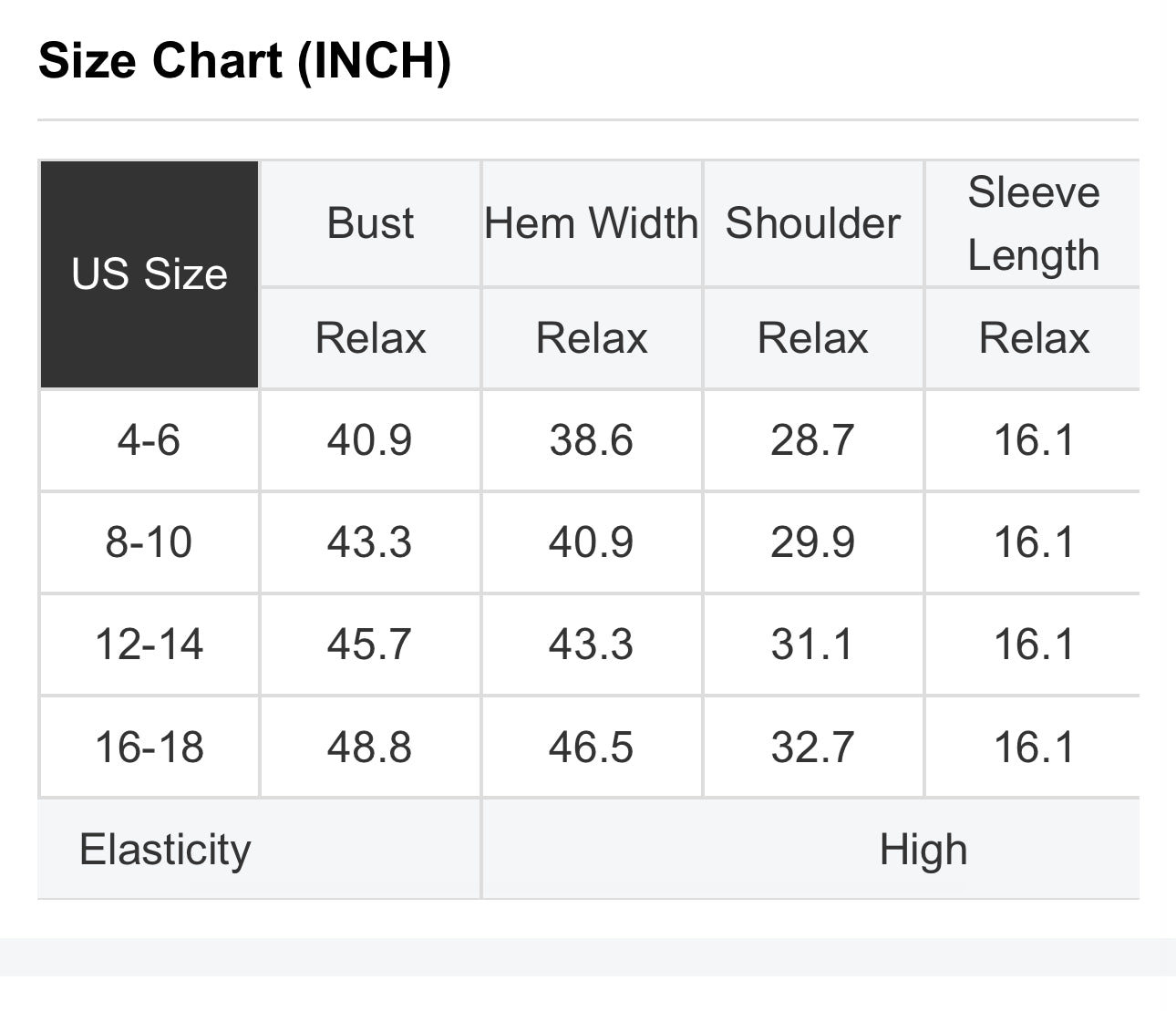1176x1011 pixels.
Task: Select the High elasticity value
Action: (923, 850)
